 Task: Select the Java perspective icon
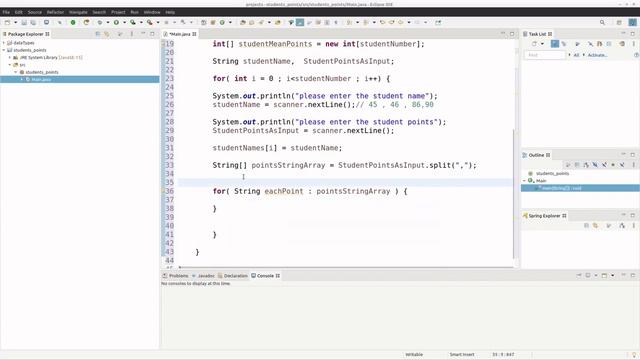click(x=633, y=22)
